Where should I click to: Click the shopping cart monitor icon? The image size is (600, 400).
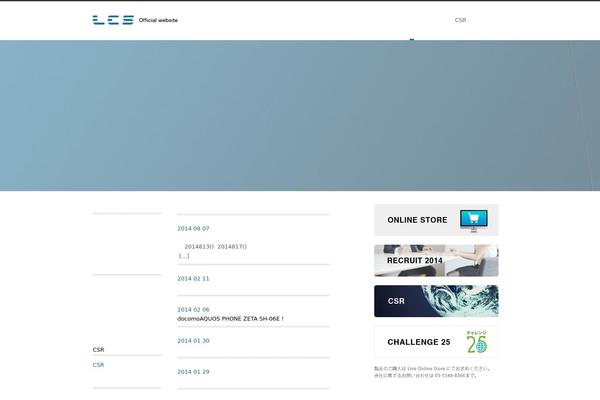(474, 221)
